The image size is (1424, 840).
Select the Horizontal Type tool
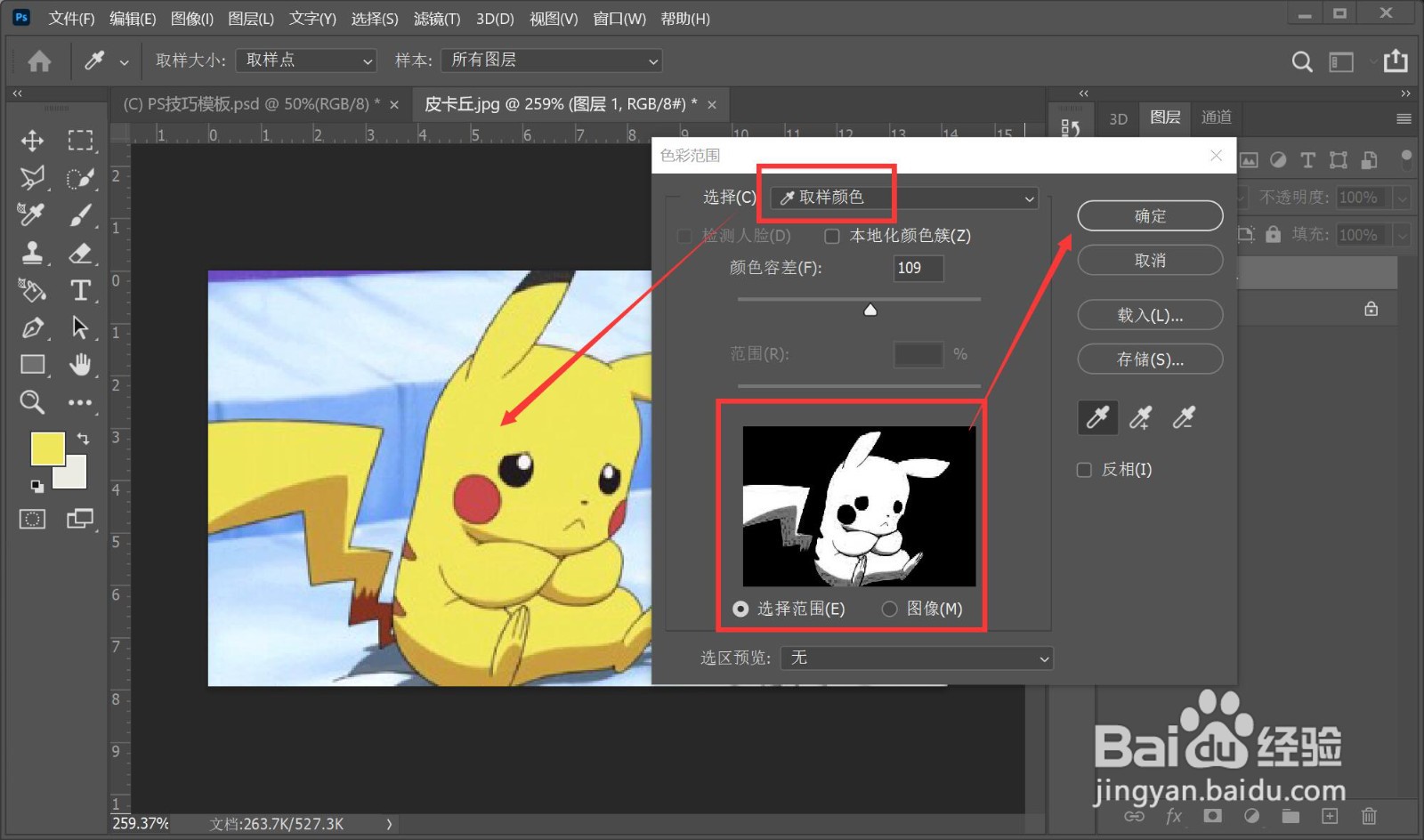pyautogui.click(x=80, y=290)
